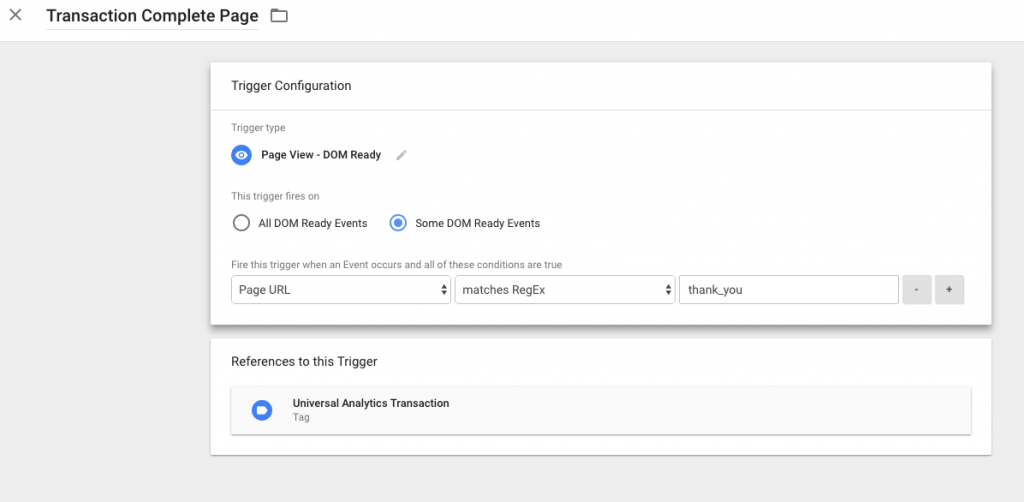Edit the trigger type with the pencil icon

click(402, 155)
